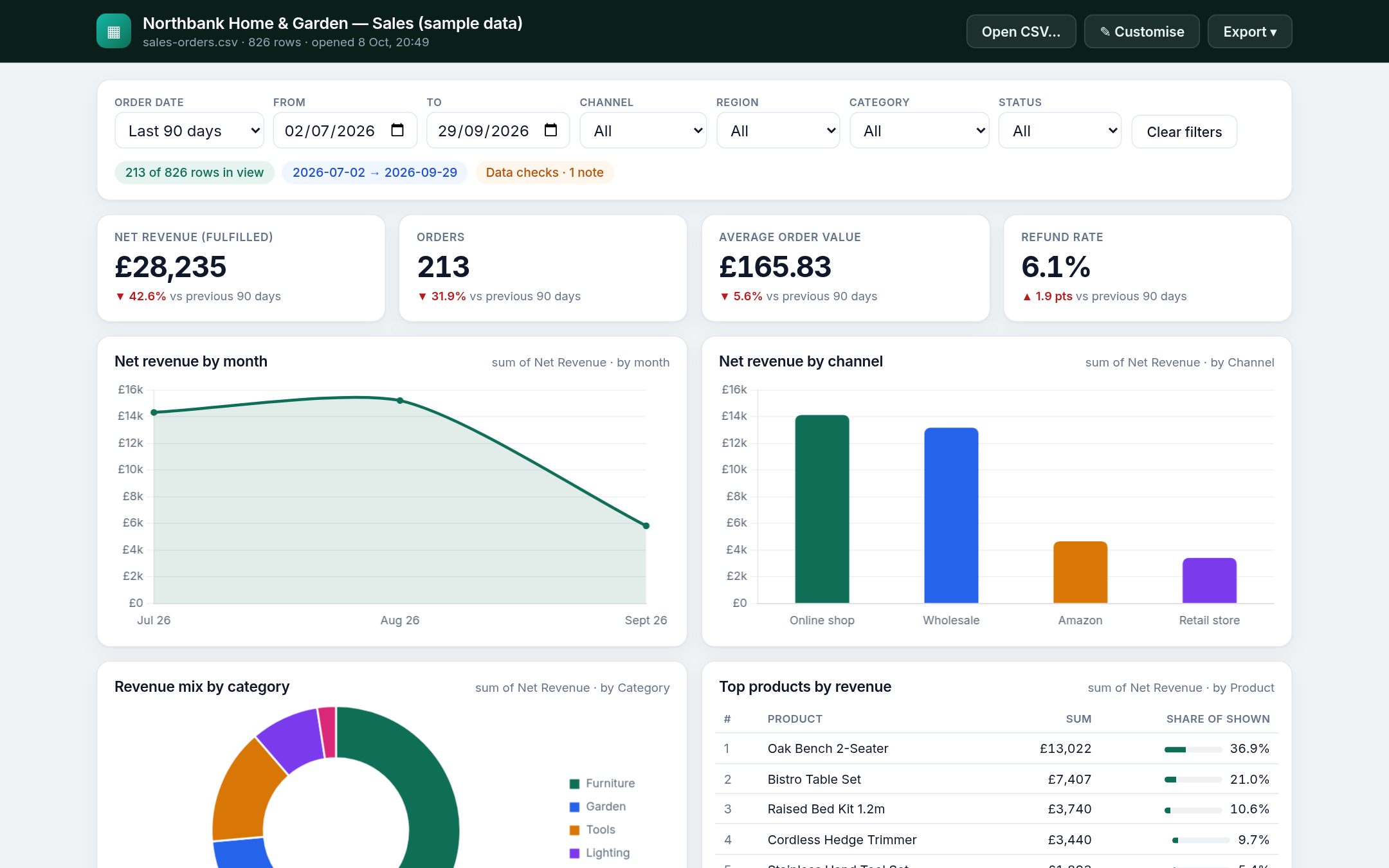Image resolution: width=1389 pixels, height=868 pixels.
Task: Expand the Channel filter dropdown
Action: tap(643, 131)
